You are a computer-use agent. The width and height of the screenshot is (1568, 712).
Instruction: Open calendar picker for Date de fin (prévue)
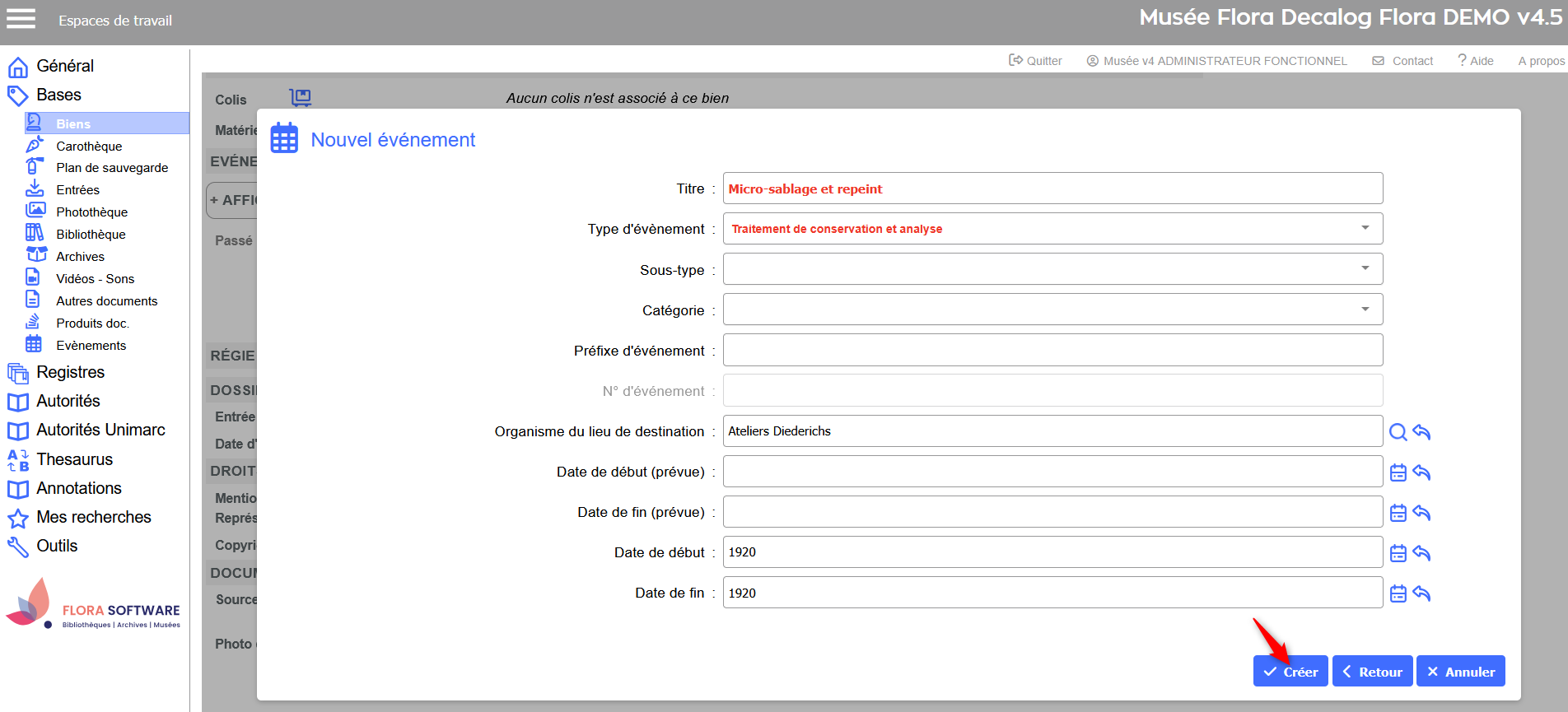pos(1398,513)
